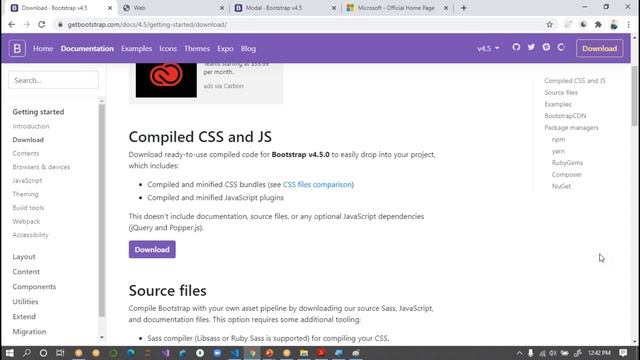Open Introduction in the sidebar
This screenshot has width=640, height=360.
31,126
